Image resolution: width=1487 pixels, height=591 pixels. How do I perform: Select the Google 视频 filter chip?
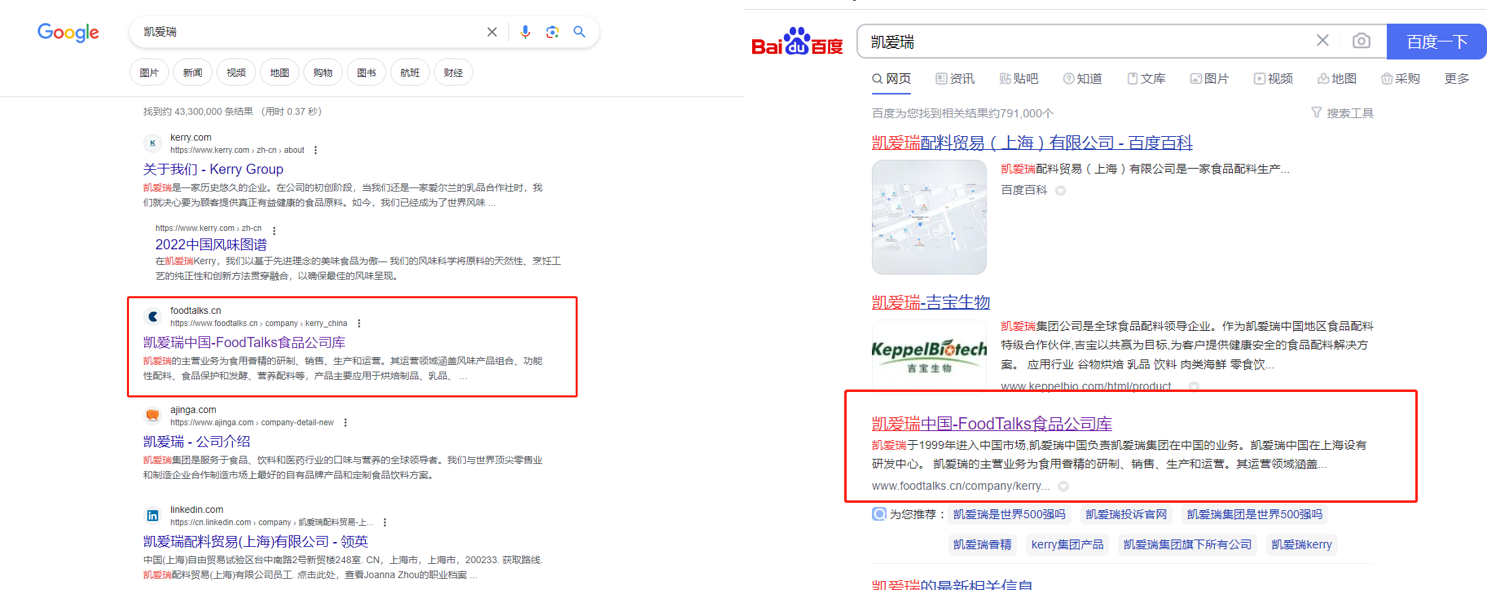(x=236, y=72)
